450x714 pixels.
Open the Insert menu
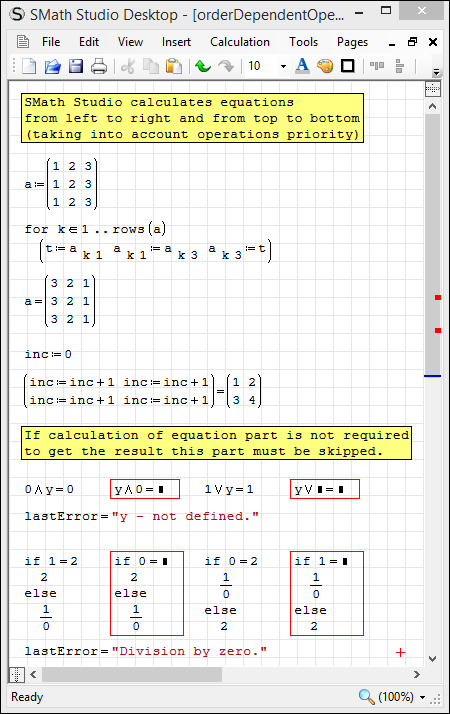176,42
